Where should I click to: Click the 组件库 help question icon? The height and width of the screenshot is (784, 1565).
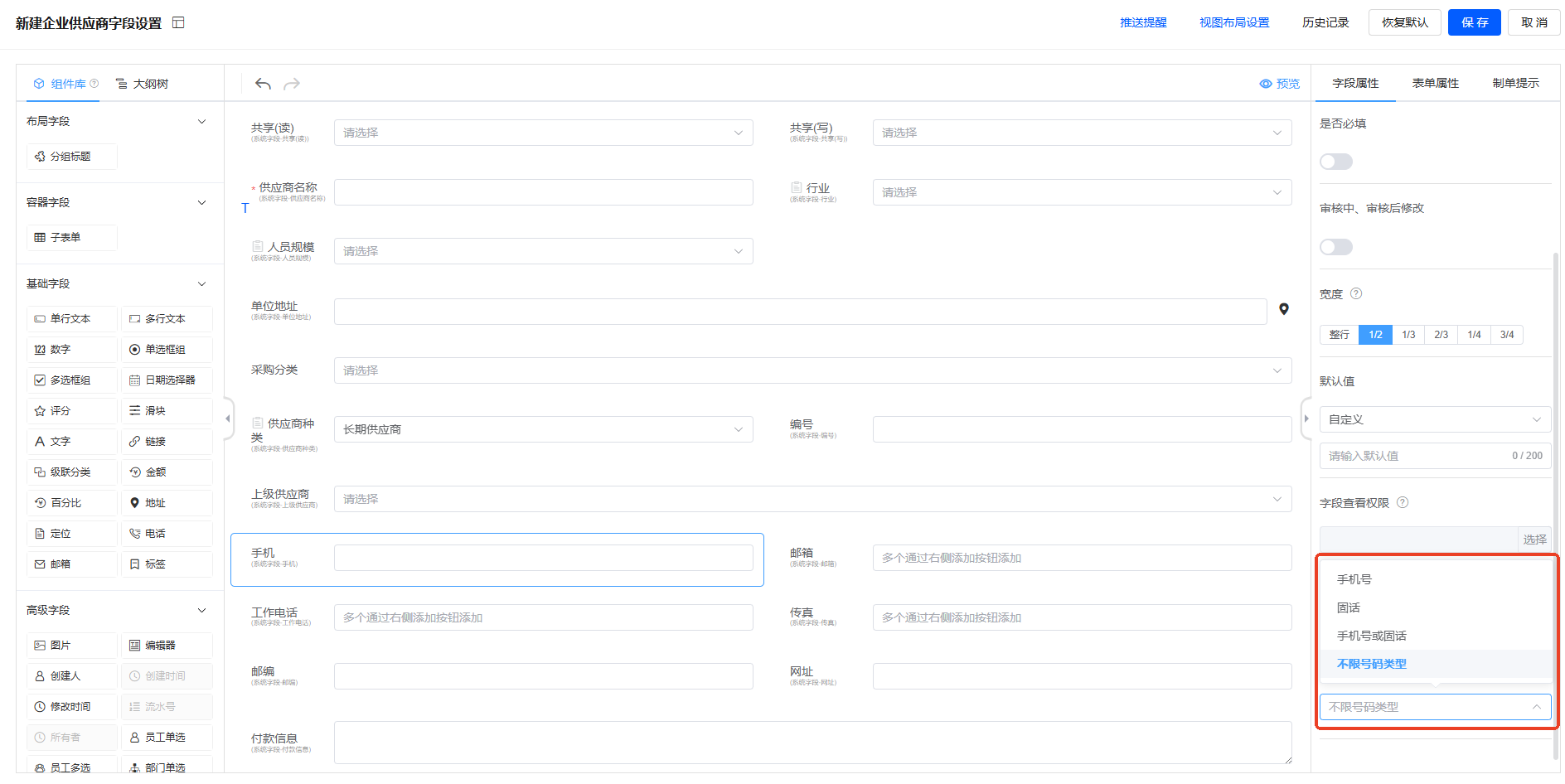point(94,83)
